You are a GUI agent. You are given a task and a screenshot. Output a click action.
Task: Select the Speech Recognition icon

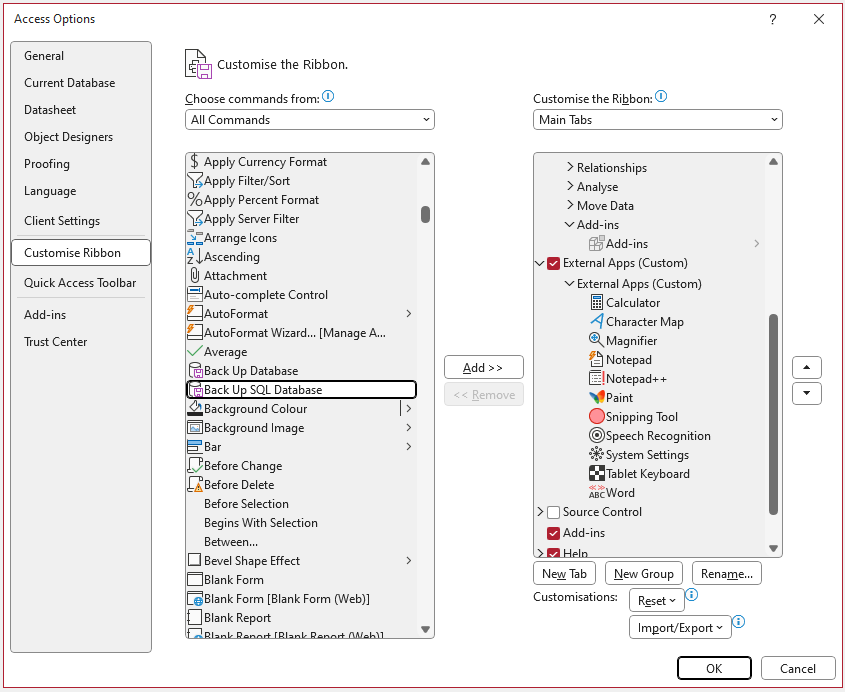click(x=596, y=435)
